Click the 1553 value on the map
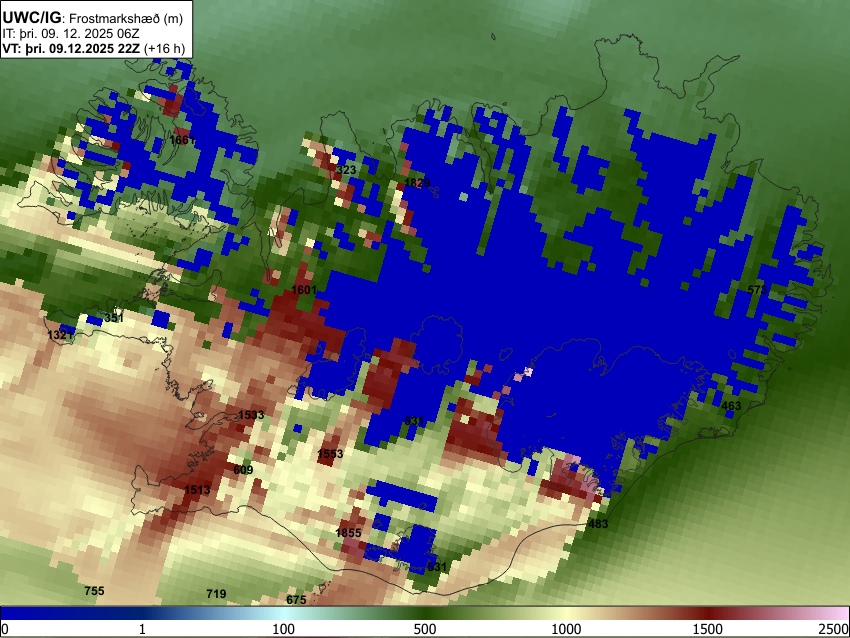The image size is (850, 638). (330, 453)
